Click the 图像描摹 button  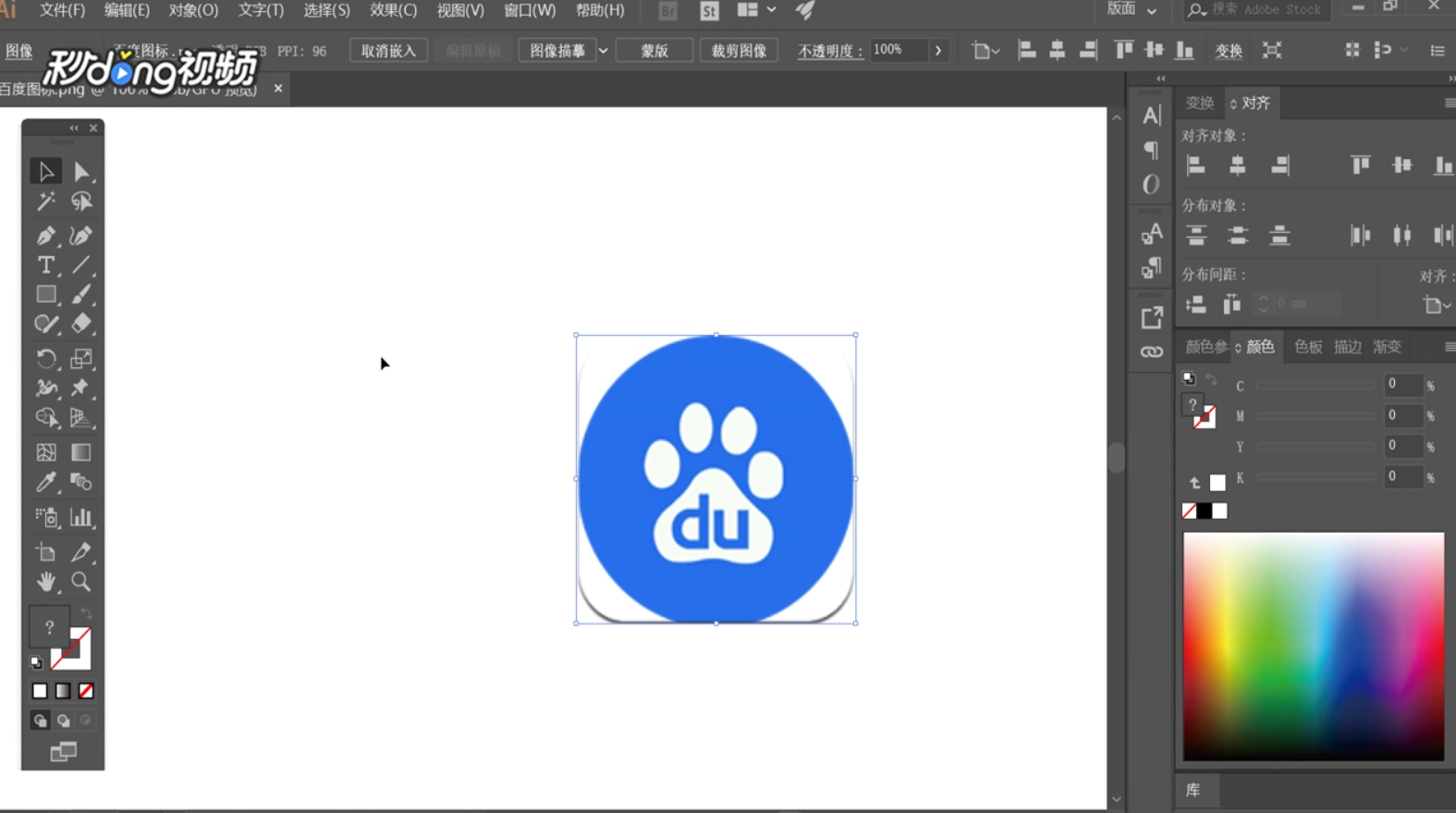coord(557,51)
